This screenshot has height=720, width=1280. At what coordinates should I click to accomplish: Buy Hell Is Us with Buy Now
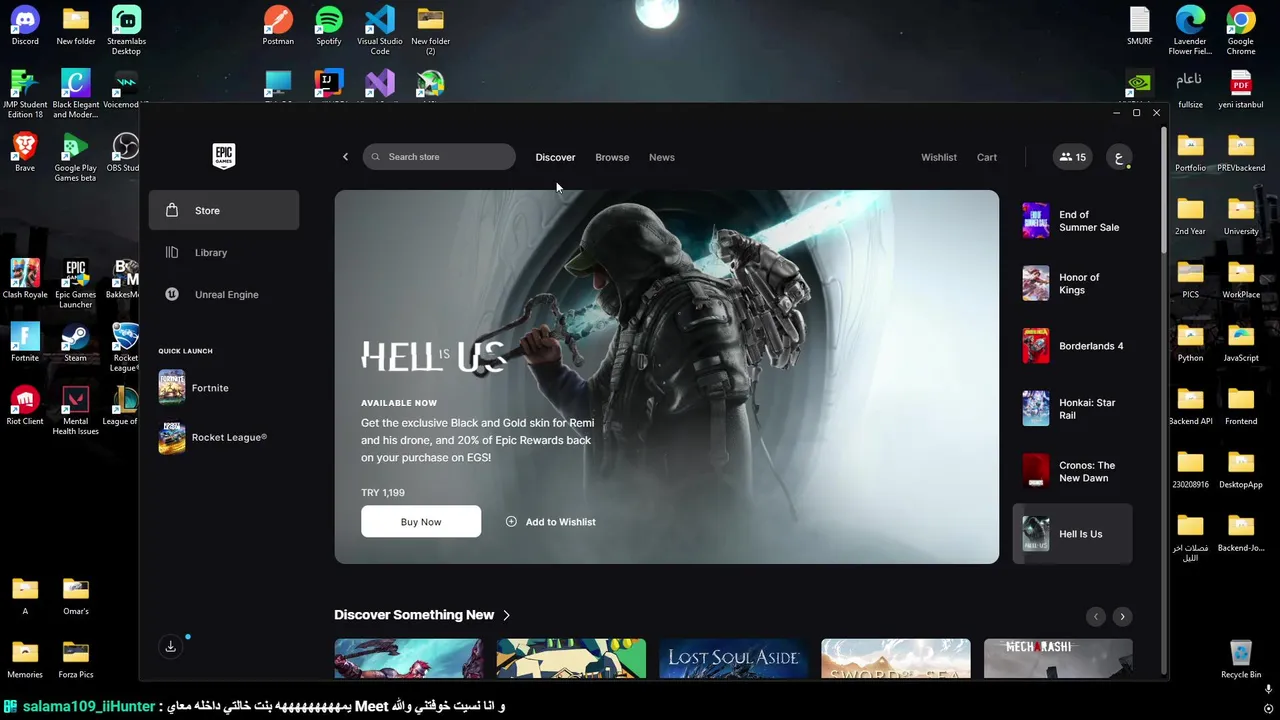[421, 522]
